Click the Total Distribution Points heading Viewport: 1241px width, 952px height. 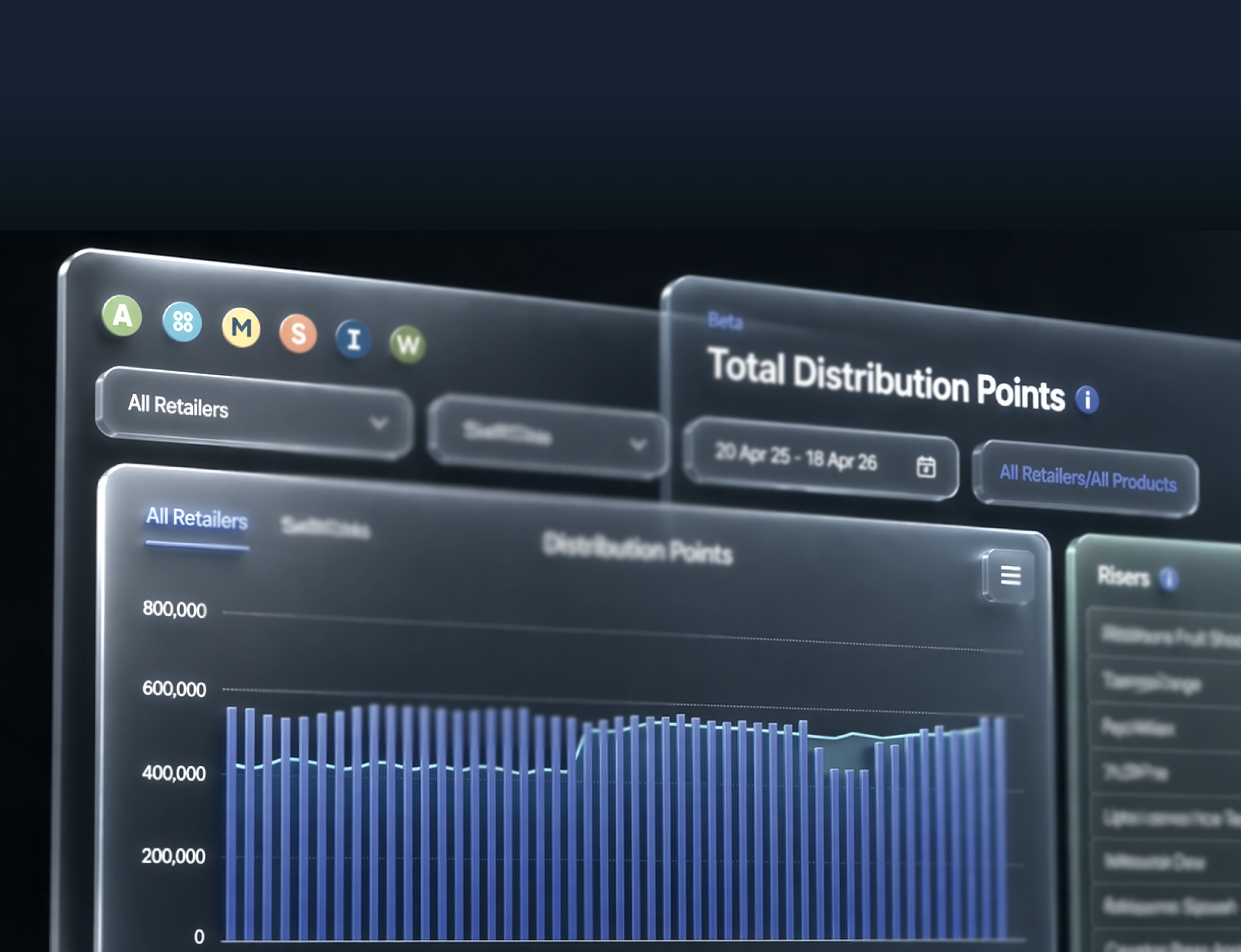point(886,380)
